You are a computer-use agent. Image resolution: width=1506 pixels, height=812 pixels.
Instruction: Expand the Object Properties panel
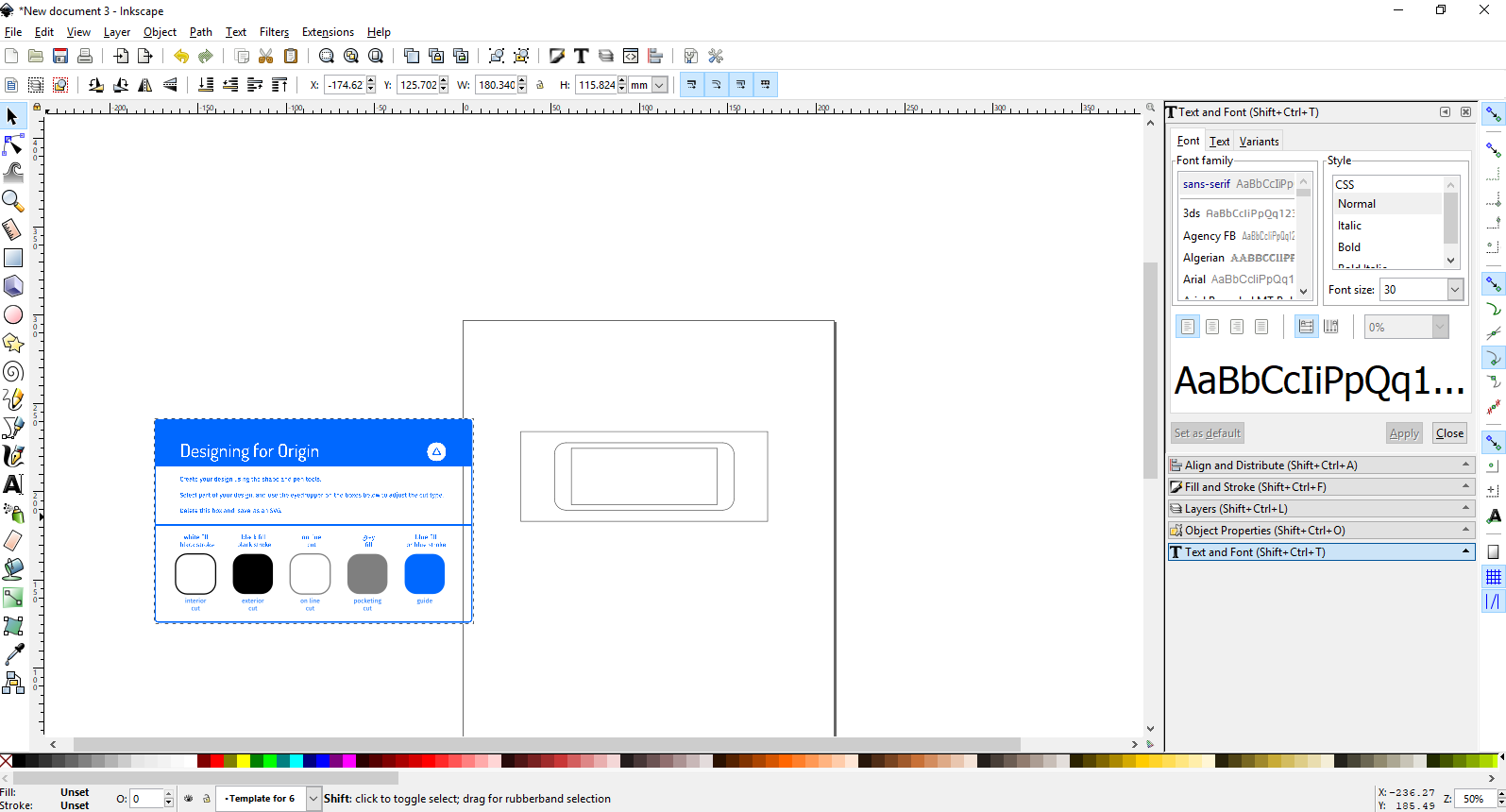point(1321,531)
